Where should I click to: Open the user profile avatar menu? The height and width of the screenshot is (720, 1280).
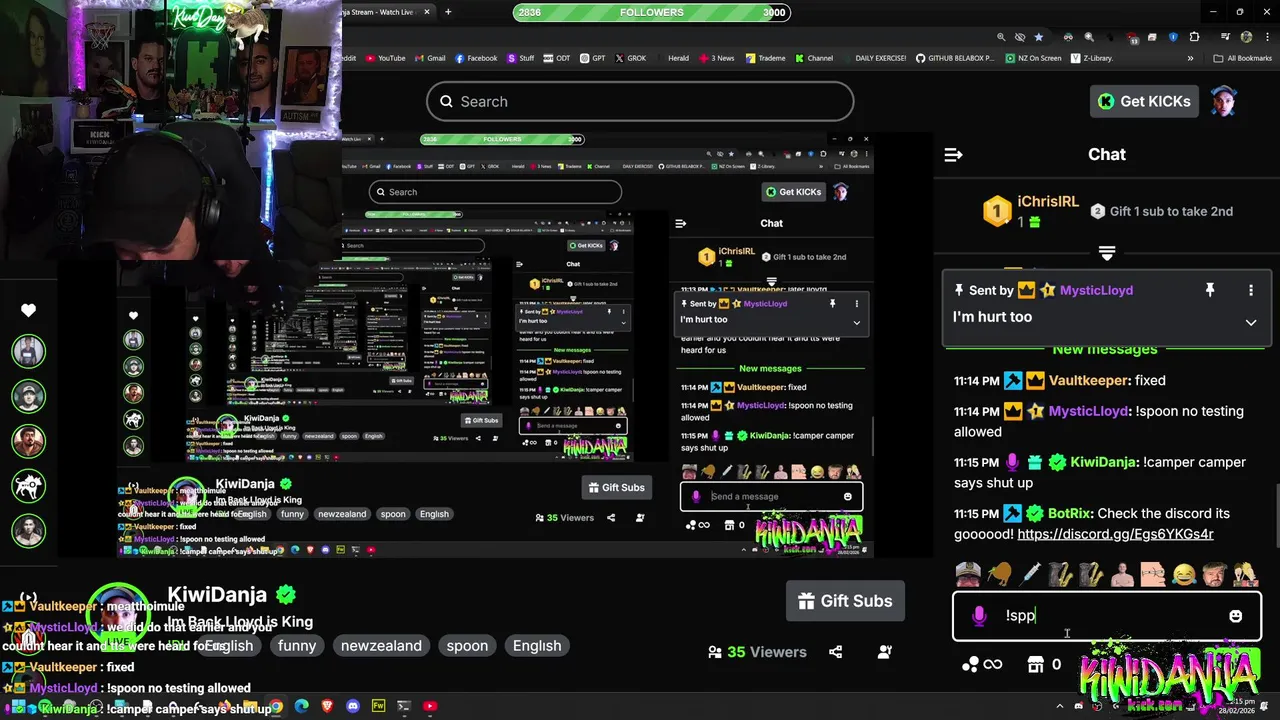tap(1223, 101)
